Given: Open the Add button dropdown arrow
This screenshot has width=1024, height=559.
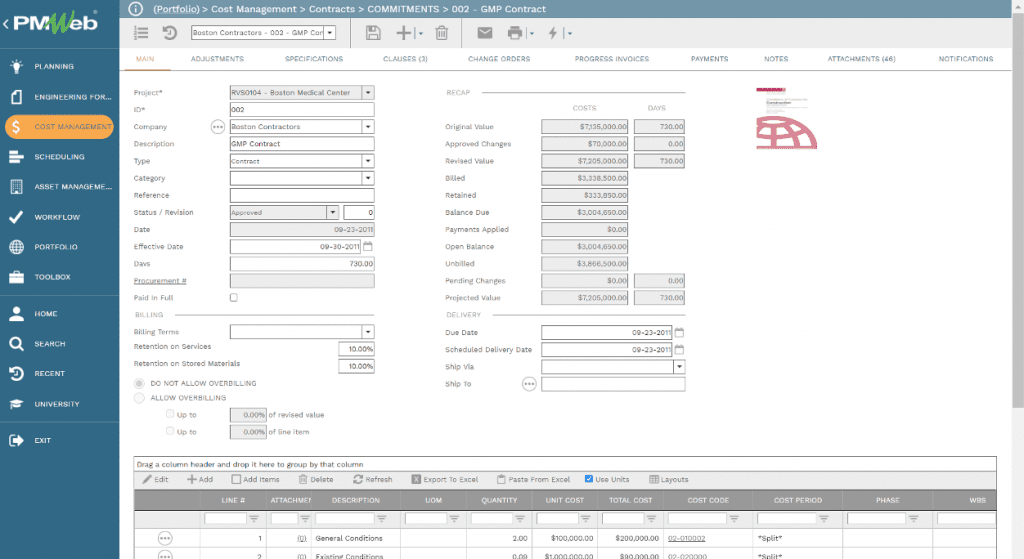Looking at the screenshot, I should tap(420, 33).
